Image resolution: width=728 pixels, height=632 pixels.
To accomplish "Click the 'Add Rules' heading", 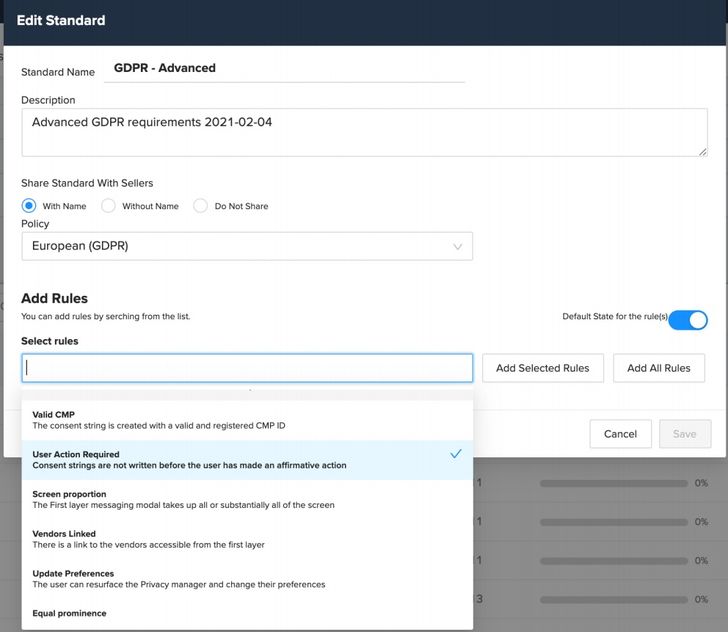I will [54, 298].
